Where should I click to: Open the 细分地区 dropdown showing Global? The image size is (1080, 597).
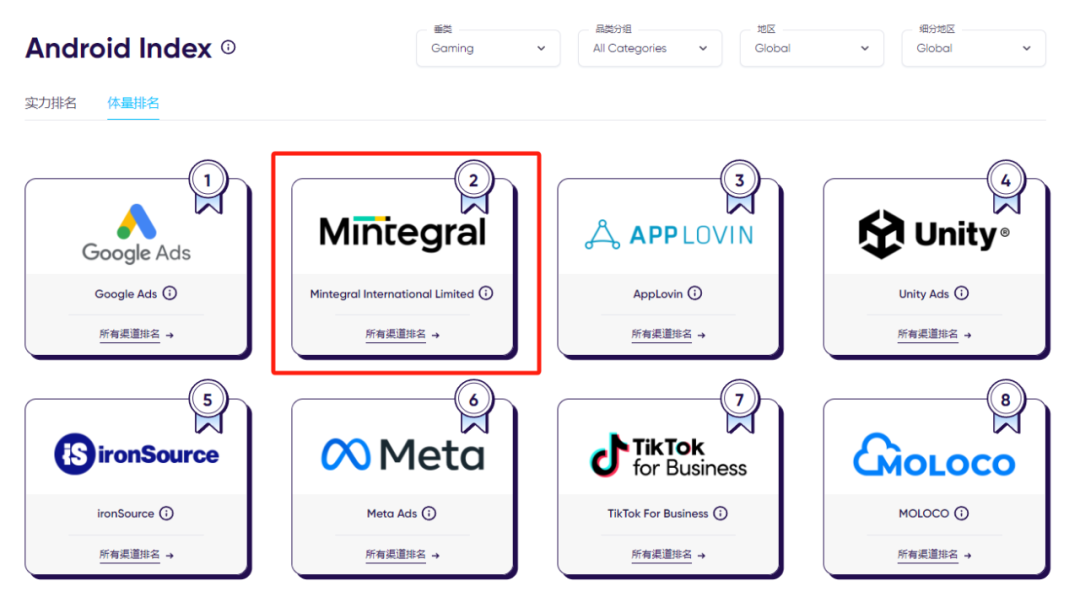(x=973, y=48)
